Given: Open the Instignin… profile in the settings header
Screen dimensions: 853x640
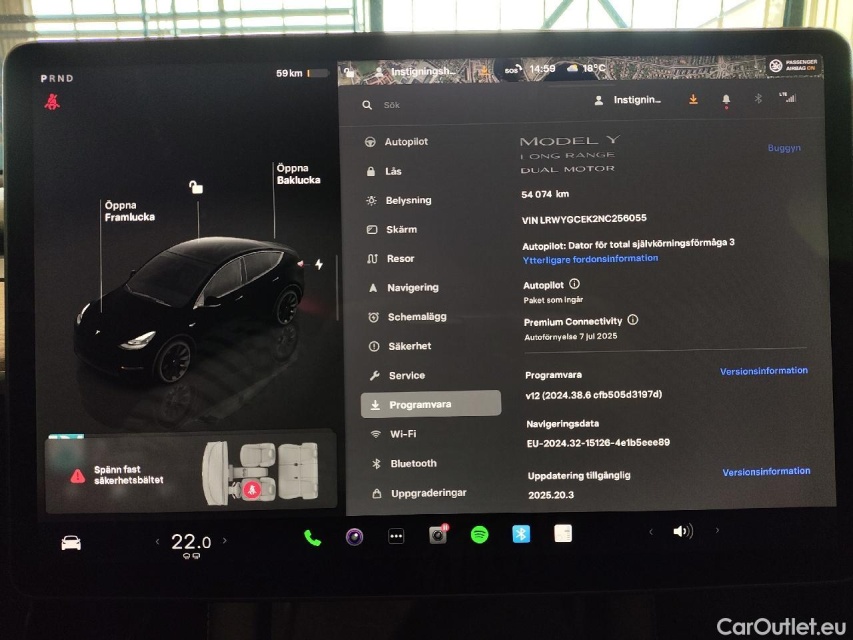Looking at the screenshot, I should [x=628, y=100].
